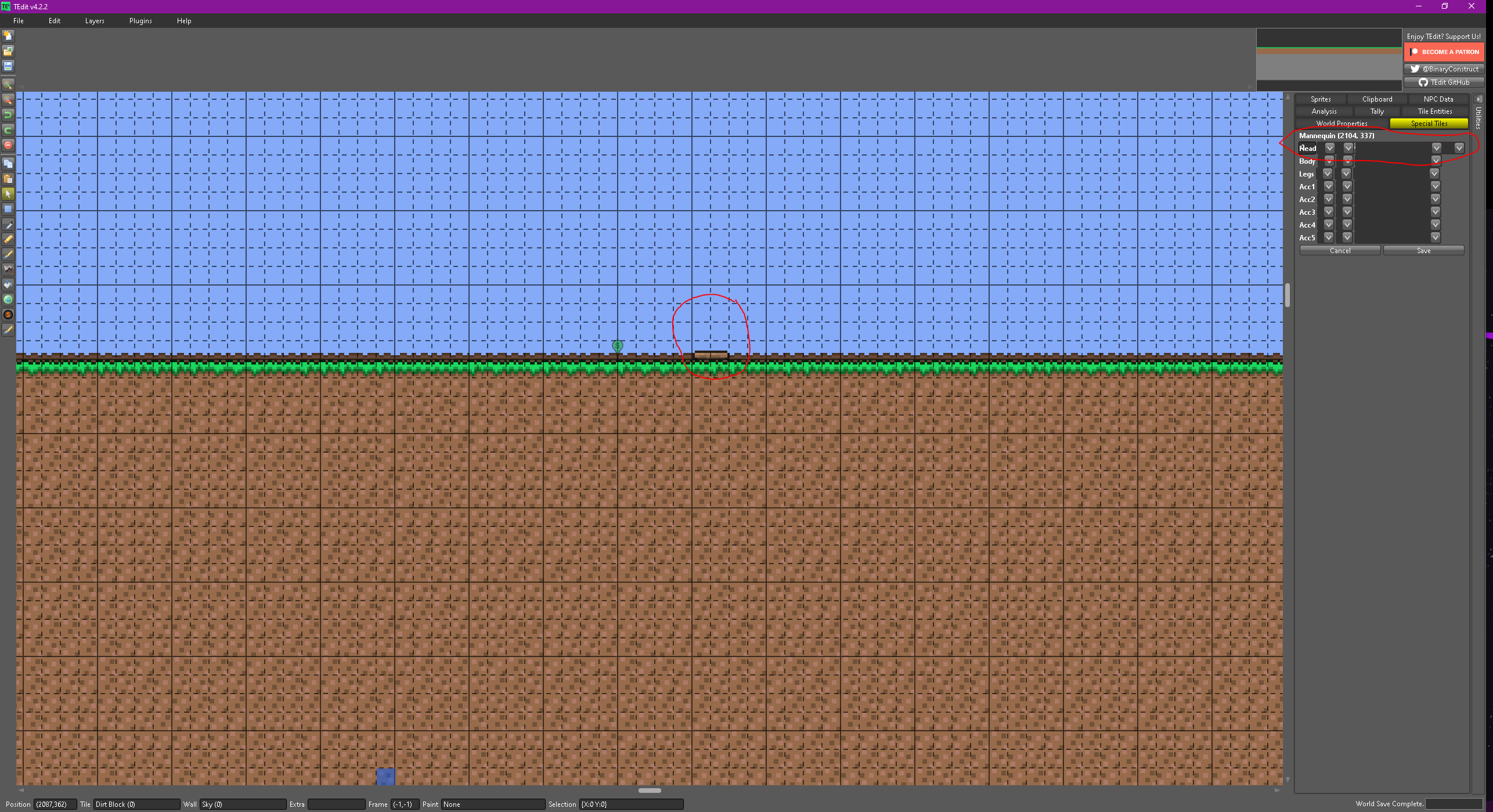1493x812 pixels.
Task: Click the Zoom In magnifier icon
Action: (x=8, y=84)
